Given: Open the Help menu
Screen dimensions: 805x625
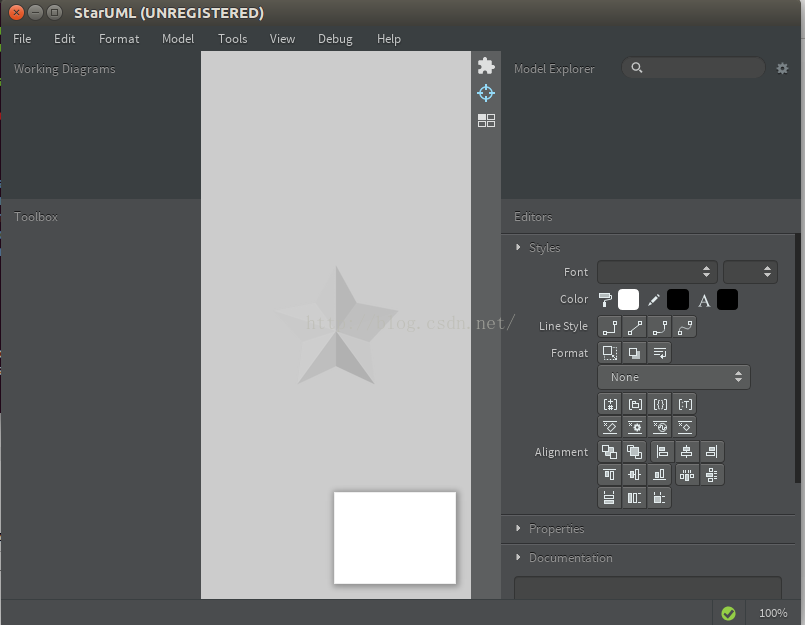Looking at the screenshot, I should click(389, 39).
